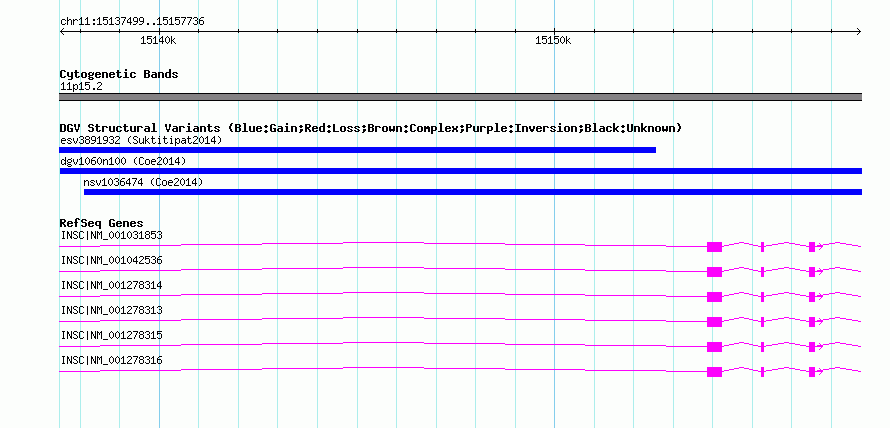Click large exon of NM_001278313 transcript

(715, 322)
